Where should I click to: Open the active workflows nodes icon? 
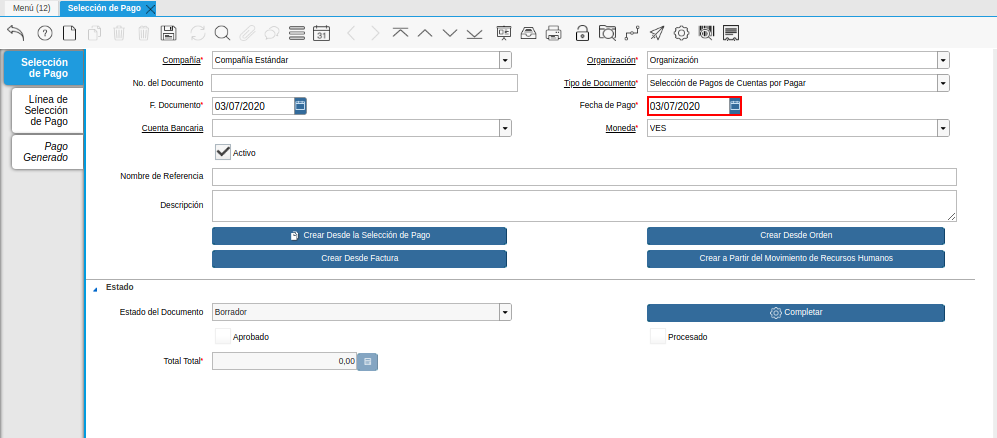632,32
